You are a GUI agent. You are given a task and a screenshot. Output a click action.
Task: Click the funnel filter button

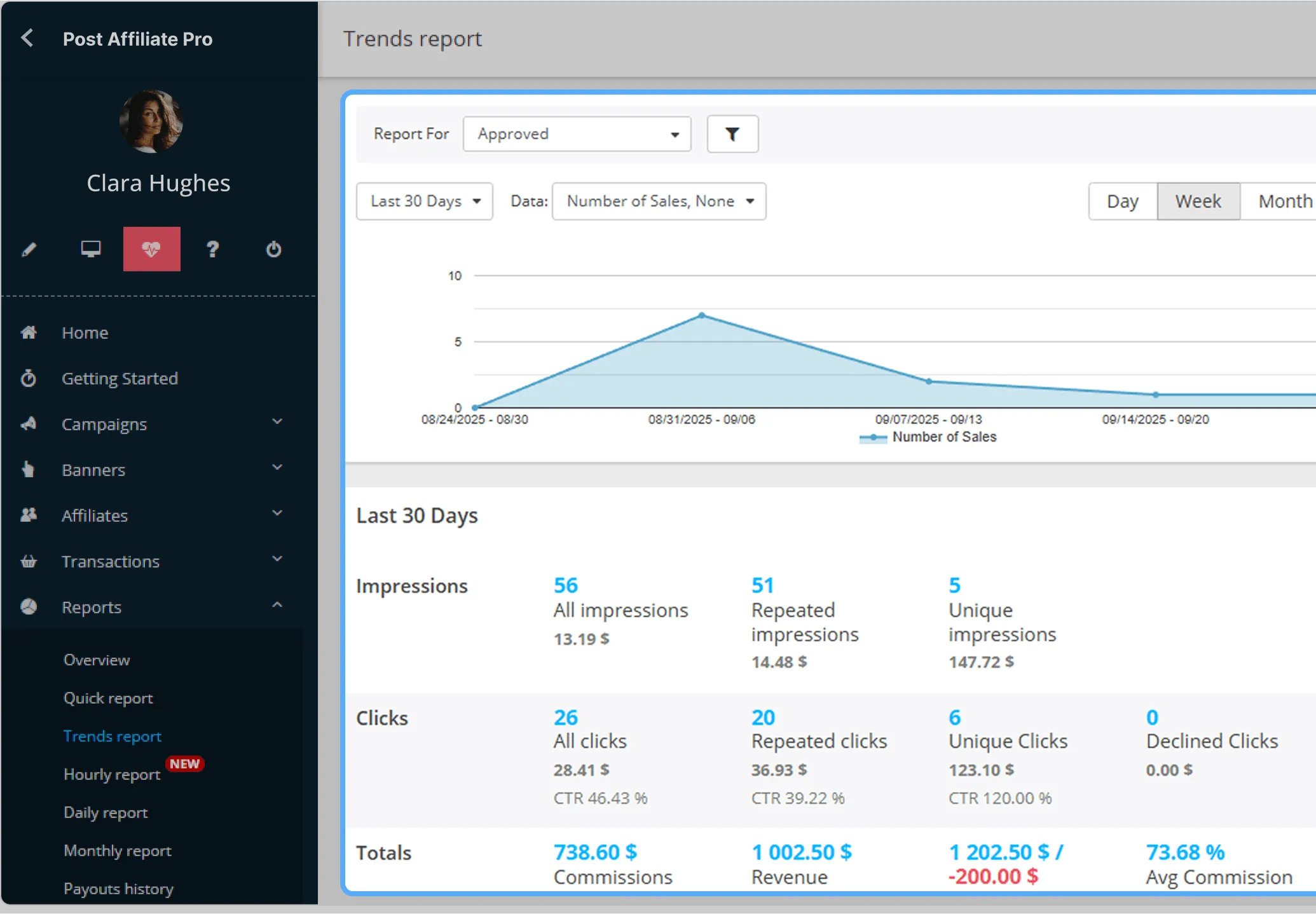732,134
